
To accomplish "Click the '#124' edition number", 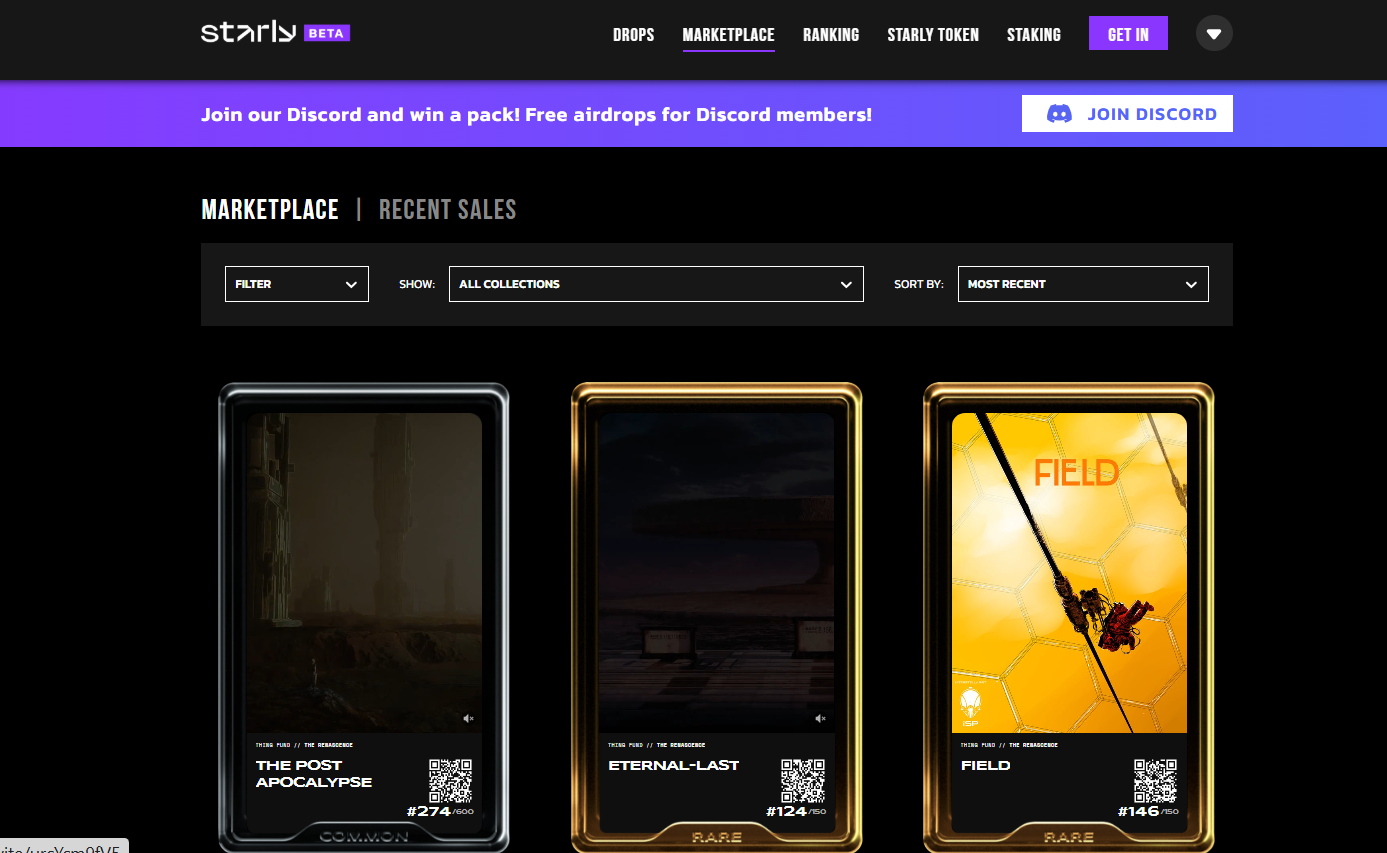I will (785, 811).
